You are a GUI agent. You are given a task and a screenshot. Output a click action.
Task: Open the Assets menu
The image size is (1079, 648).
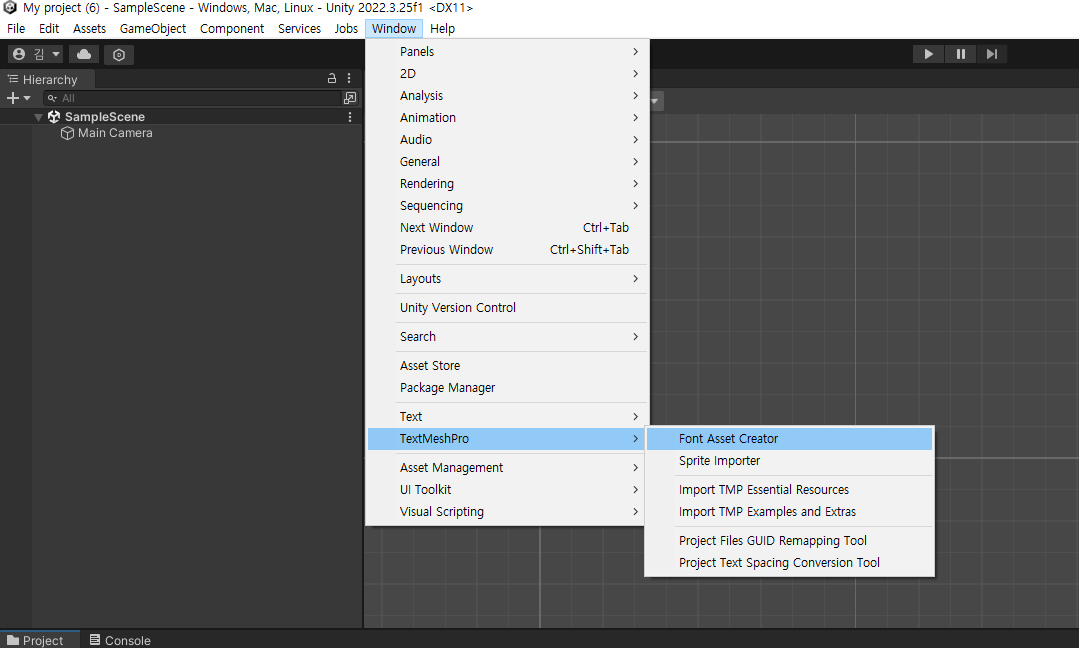pyautogui.click(x=89, y=28)
